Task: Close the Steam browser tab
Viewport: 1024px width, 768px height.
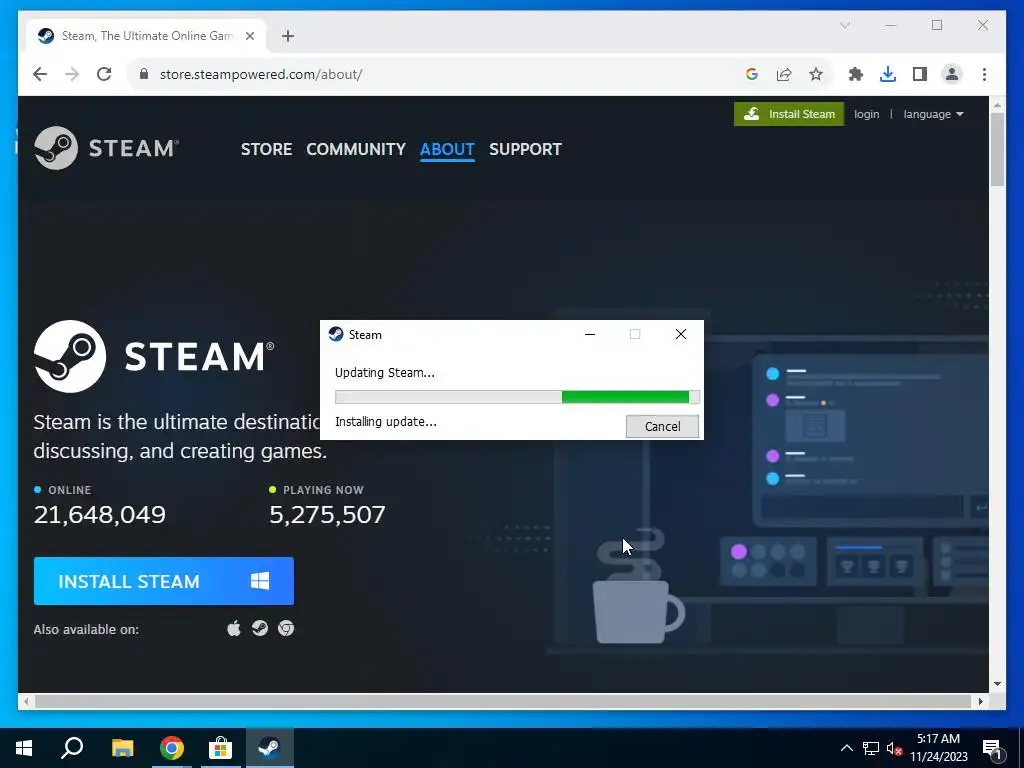Action: 249,36
